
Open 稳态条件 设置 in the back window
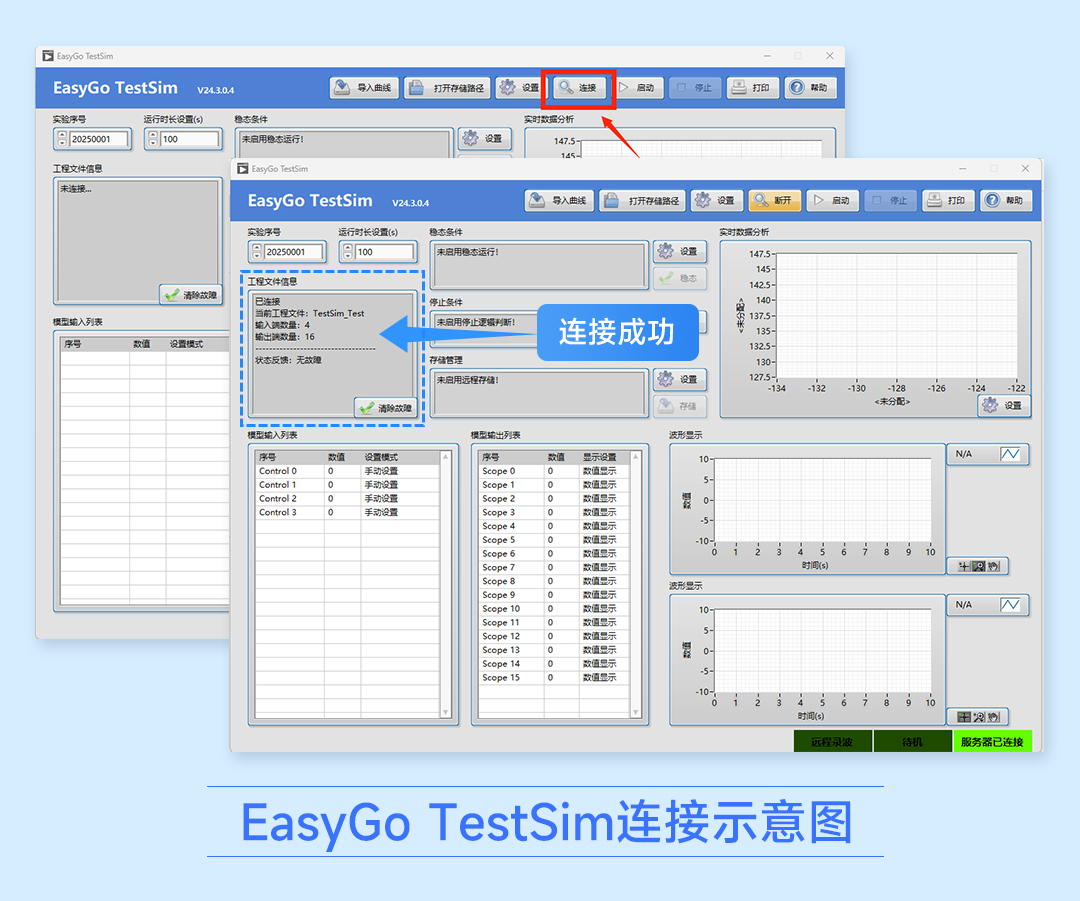485,138
